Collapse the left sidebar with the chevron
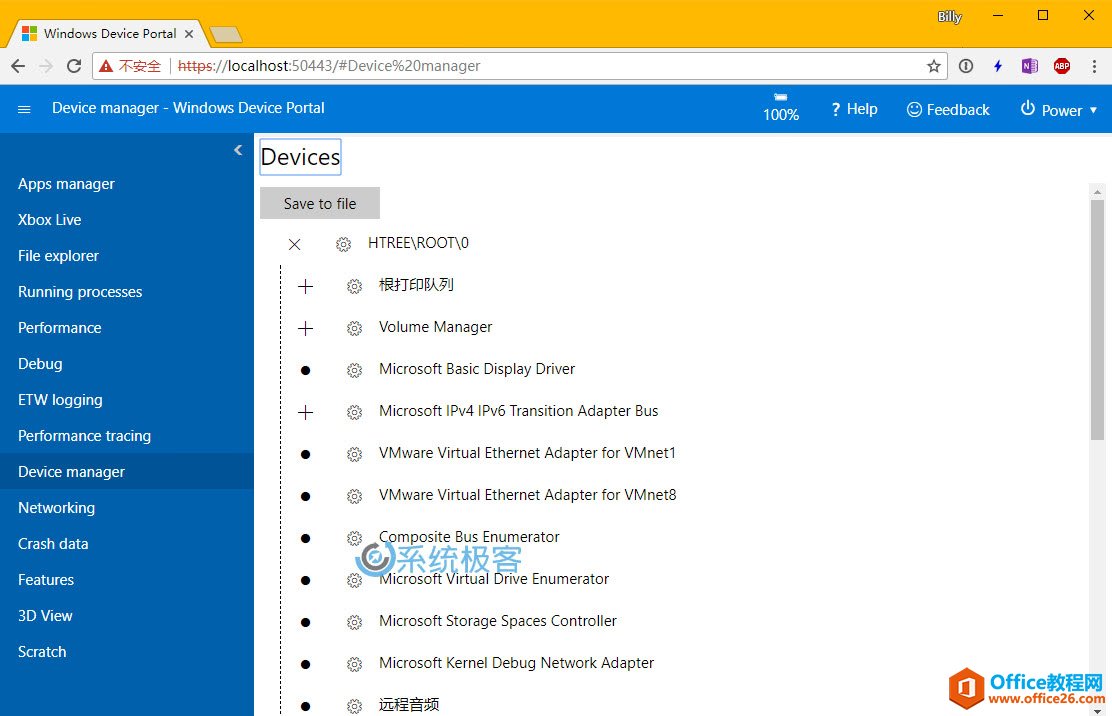 tap(238, 150)
